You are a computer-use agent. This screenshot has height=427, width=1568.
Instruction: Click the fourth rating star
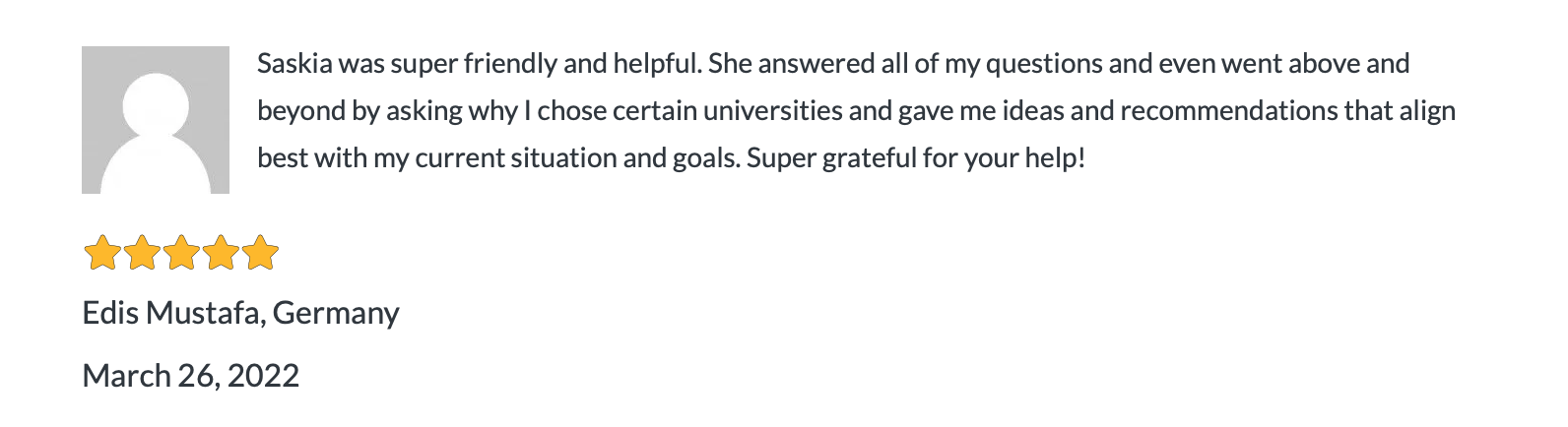pos(221,253)
